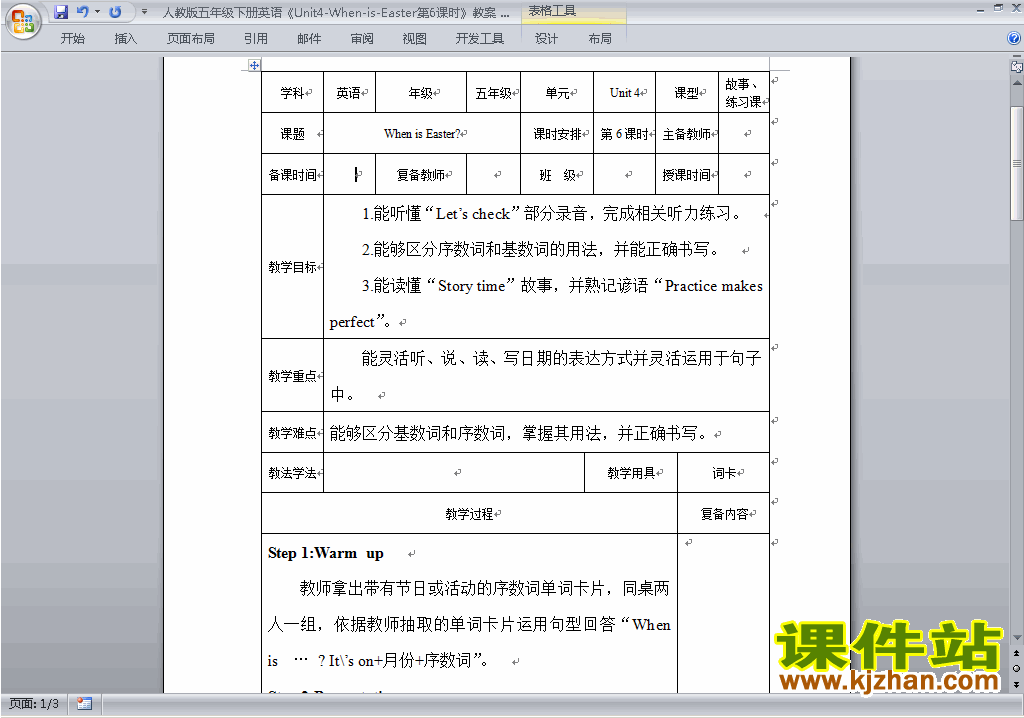Open Customize Quick Access Toolbar dropdown
Image resolution: width=1024 pixels, height=718 pixels.
[x=144, y=12]
